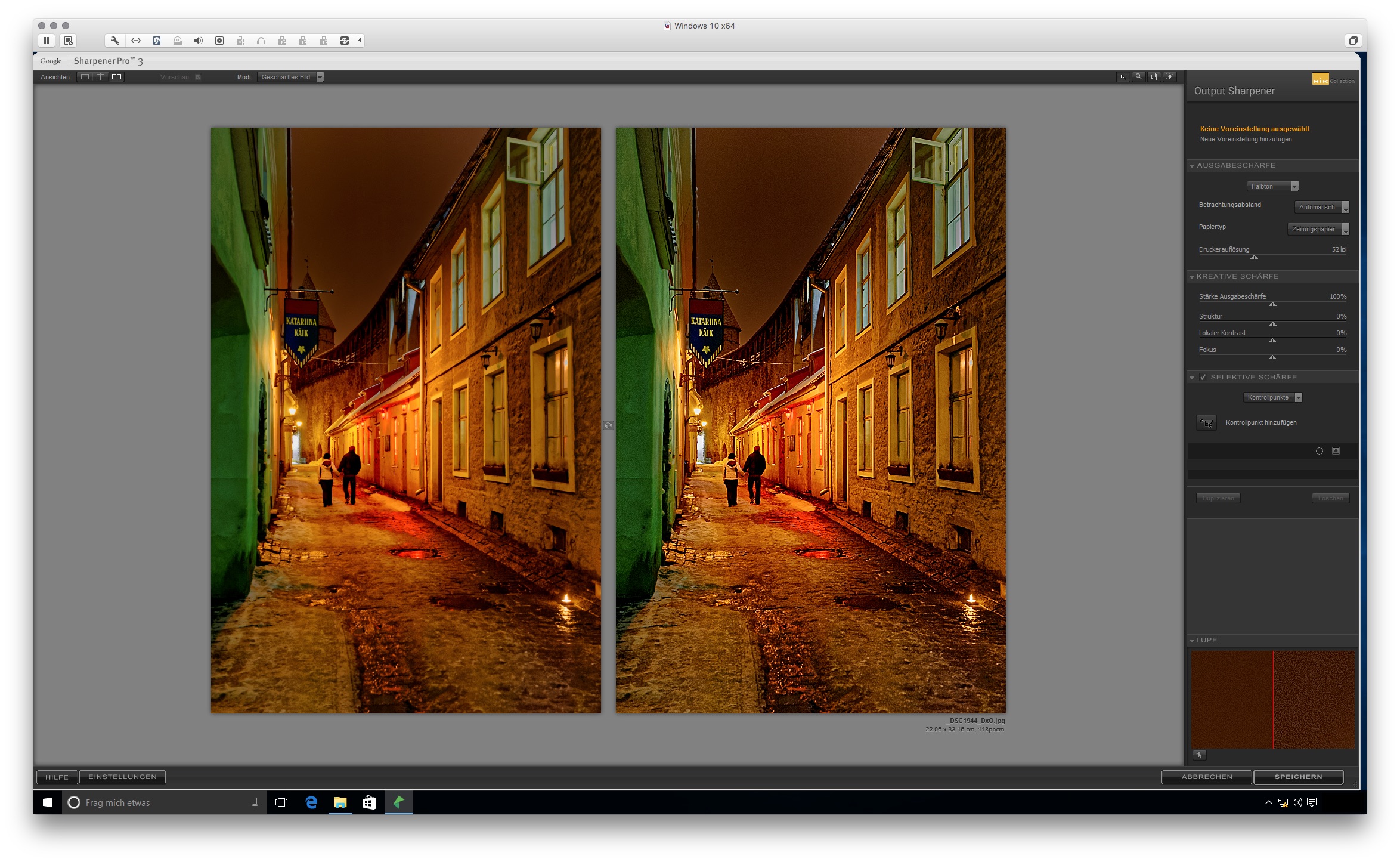Switch to split preview view
The image size is (1400, 862).
tap(100, 77)
